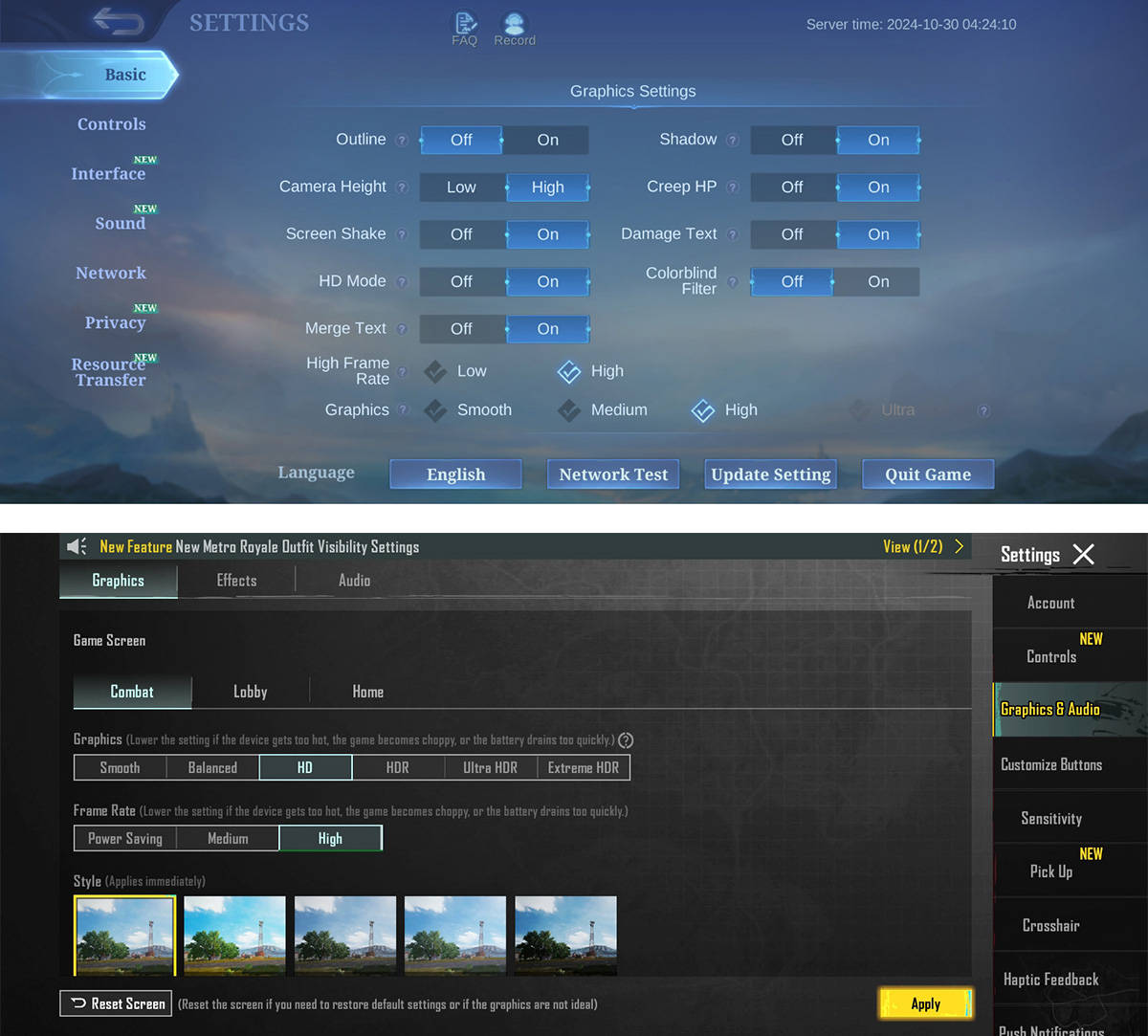The width and height of the screenshot is (1148, 1036).
Task: Click the Apply button
Action: 925,1003
